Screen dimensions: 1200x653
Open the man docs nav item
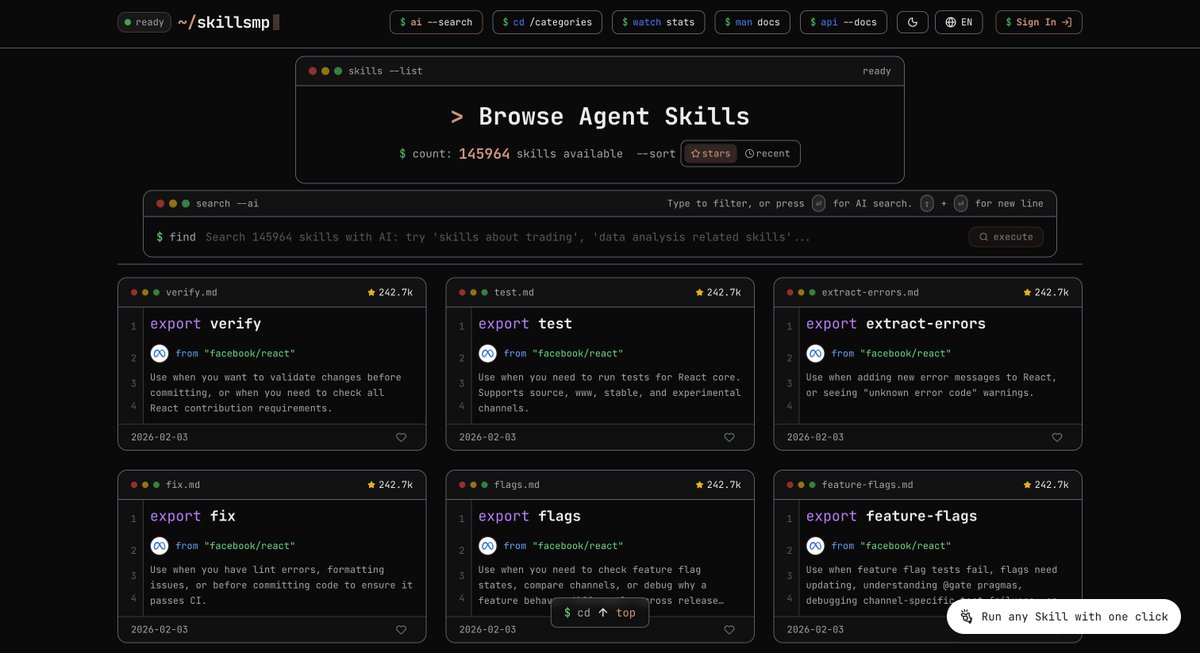(x=753, y=22)
